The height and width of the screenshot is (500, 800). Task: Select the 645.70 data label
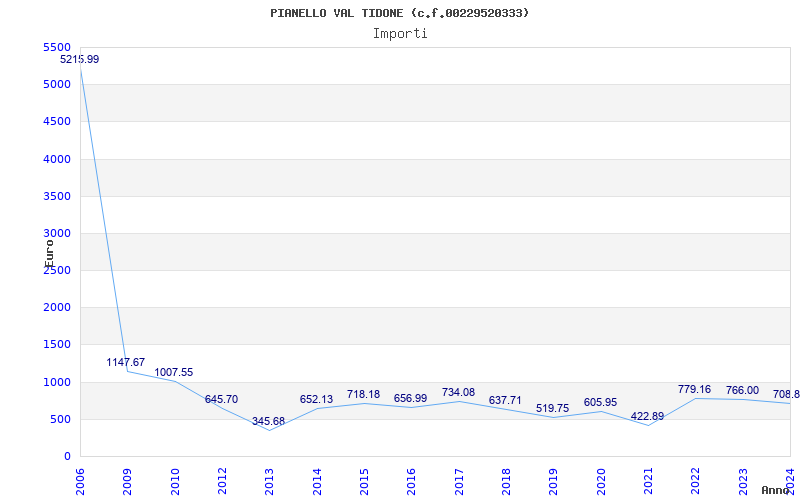[221, 399]
